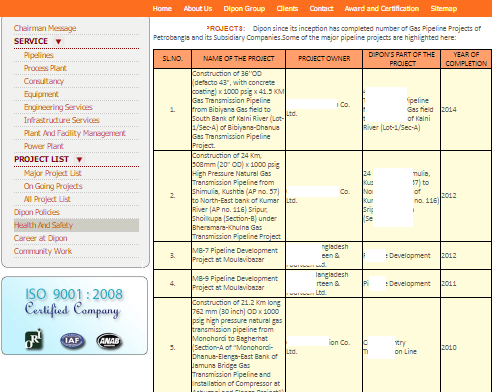
Task: Open the Dipon Group menu
Action: coord(244,9)
